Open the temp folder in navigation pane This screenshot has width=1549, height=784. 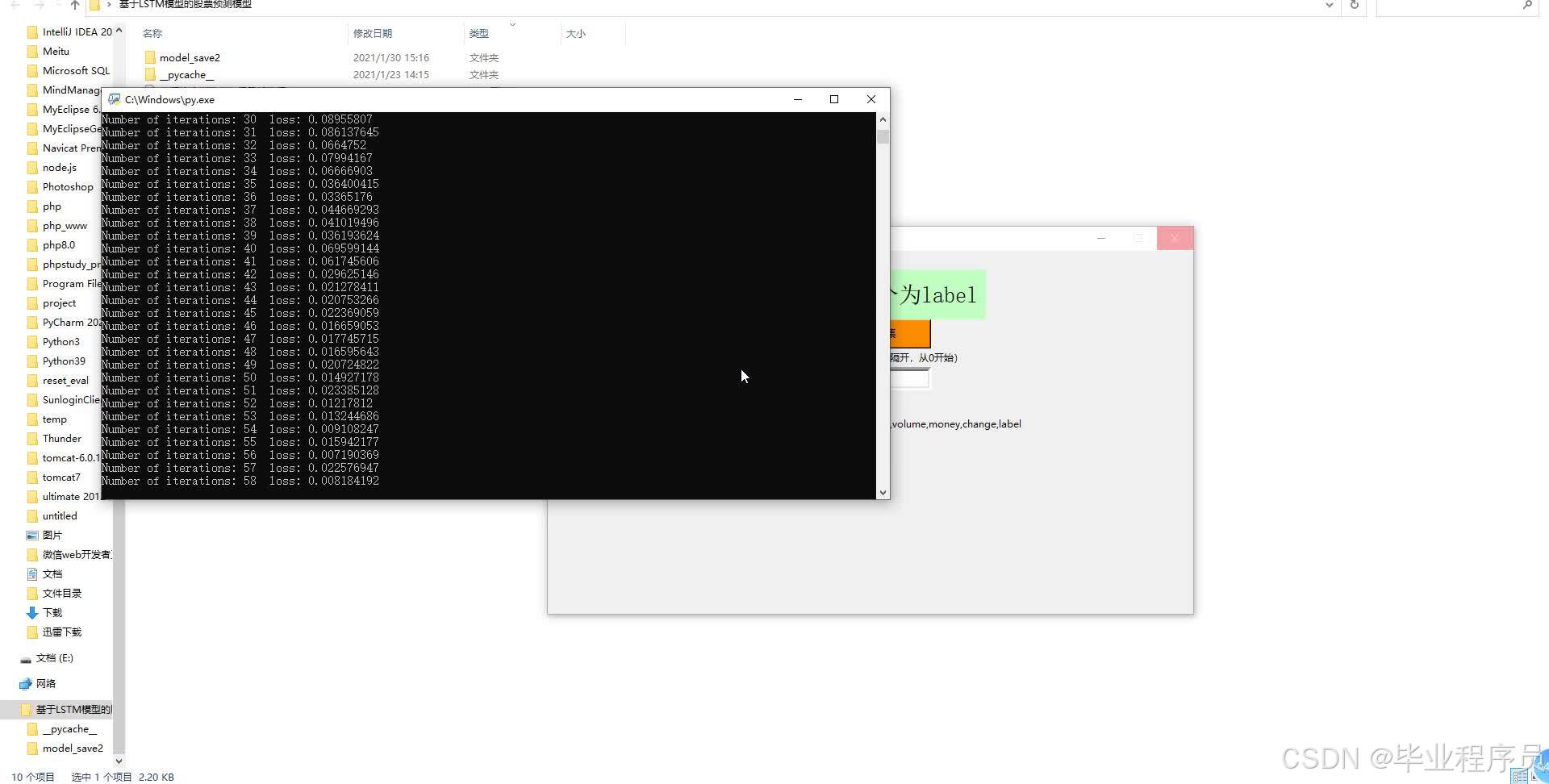pyautogui.click(x=47, y=419)
